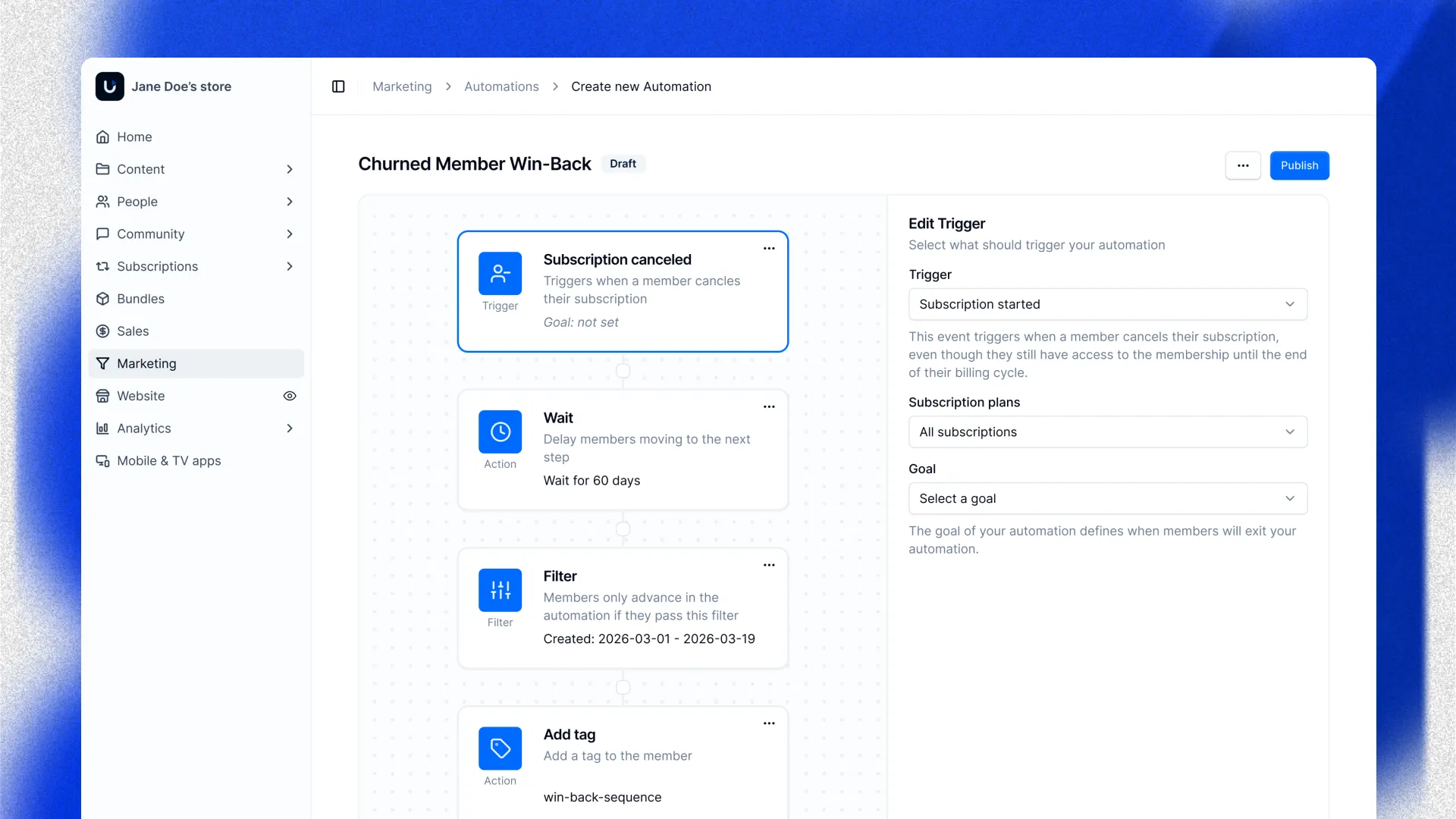Open the Trigger dropdown showing Subscription started

[1107, 304]
